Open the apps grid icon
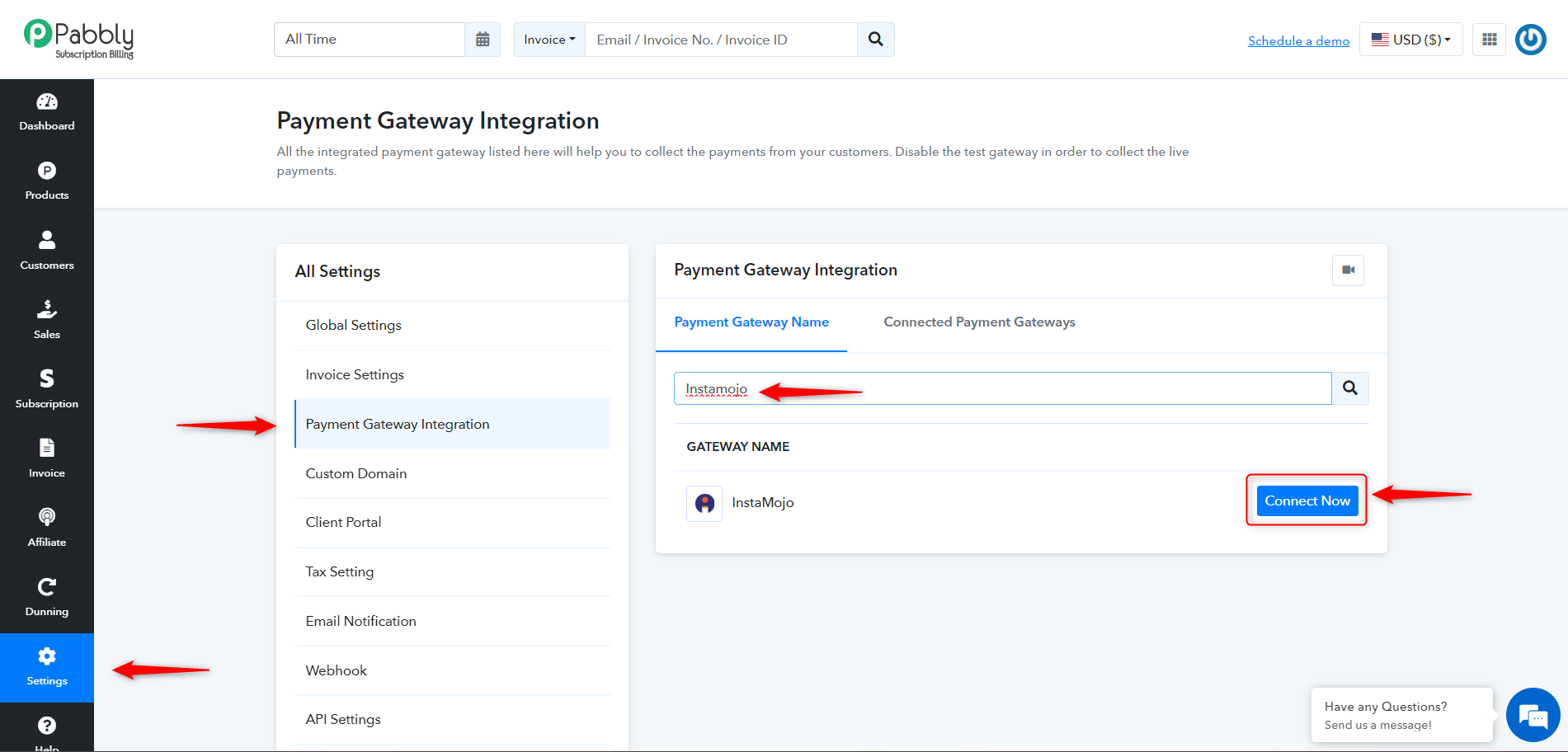Screen dimensions: 1568x752 pyautogui.click(x=1490, y=40)
